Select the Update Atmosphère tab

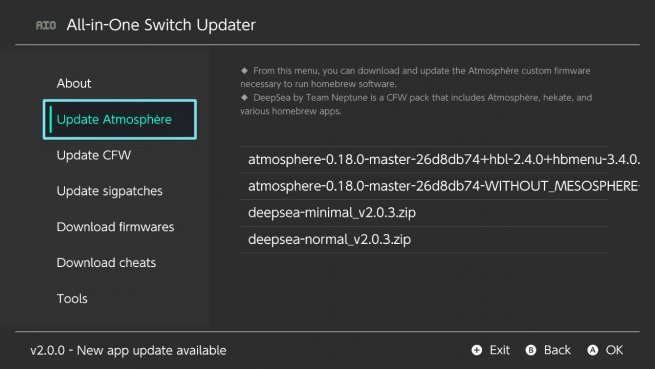coord(119,120)
